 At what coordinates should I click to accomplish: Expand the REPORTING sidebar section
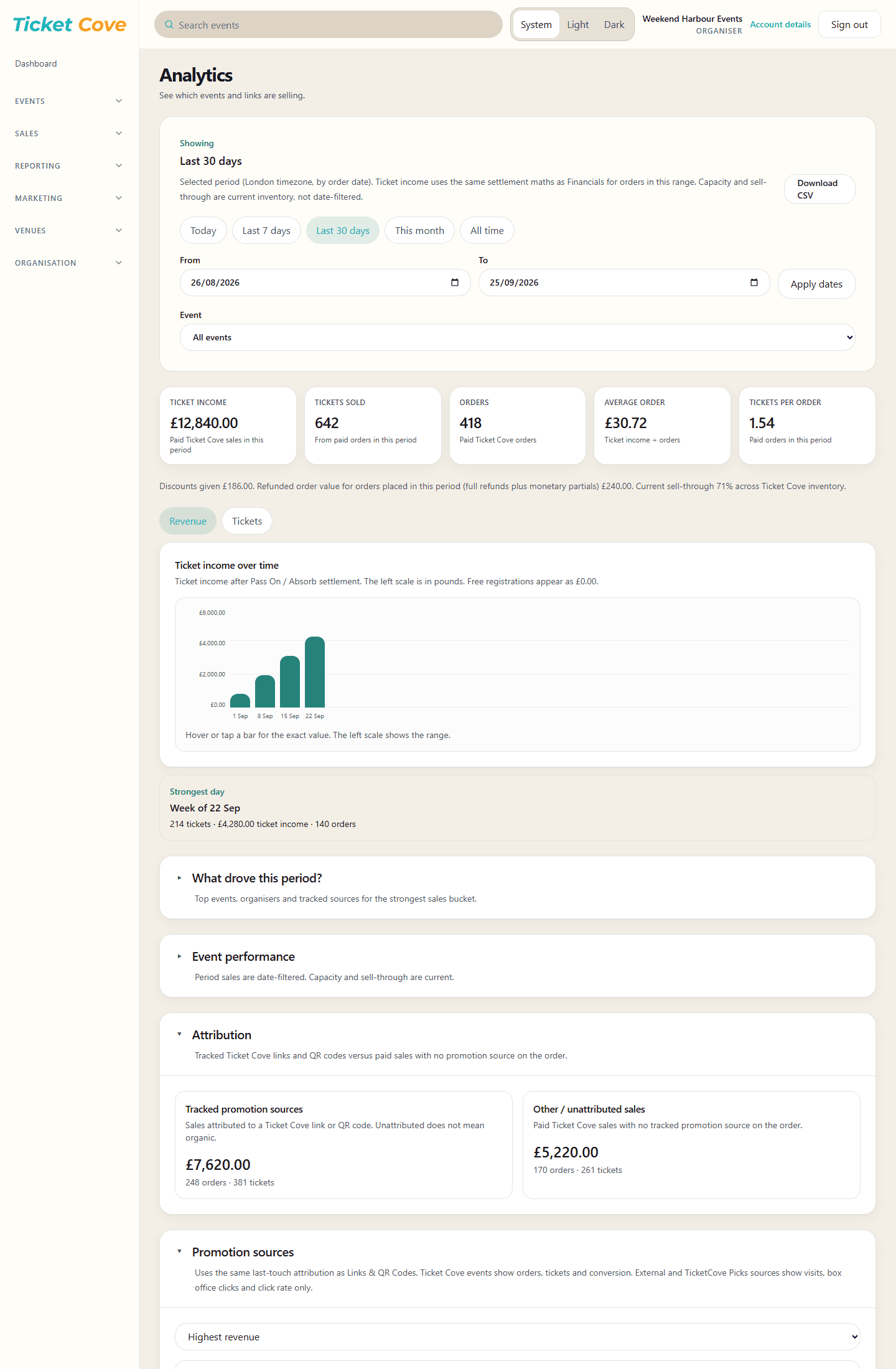click(x=69, y=166)
